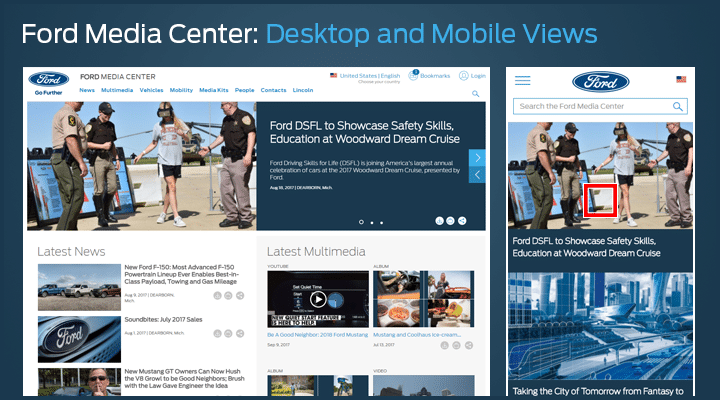Open the hamburger menu in the mobile view
Image resolution: width=720 pixels, height=400 pixels.
tap(523, 81)
